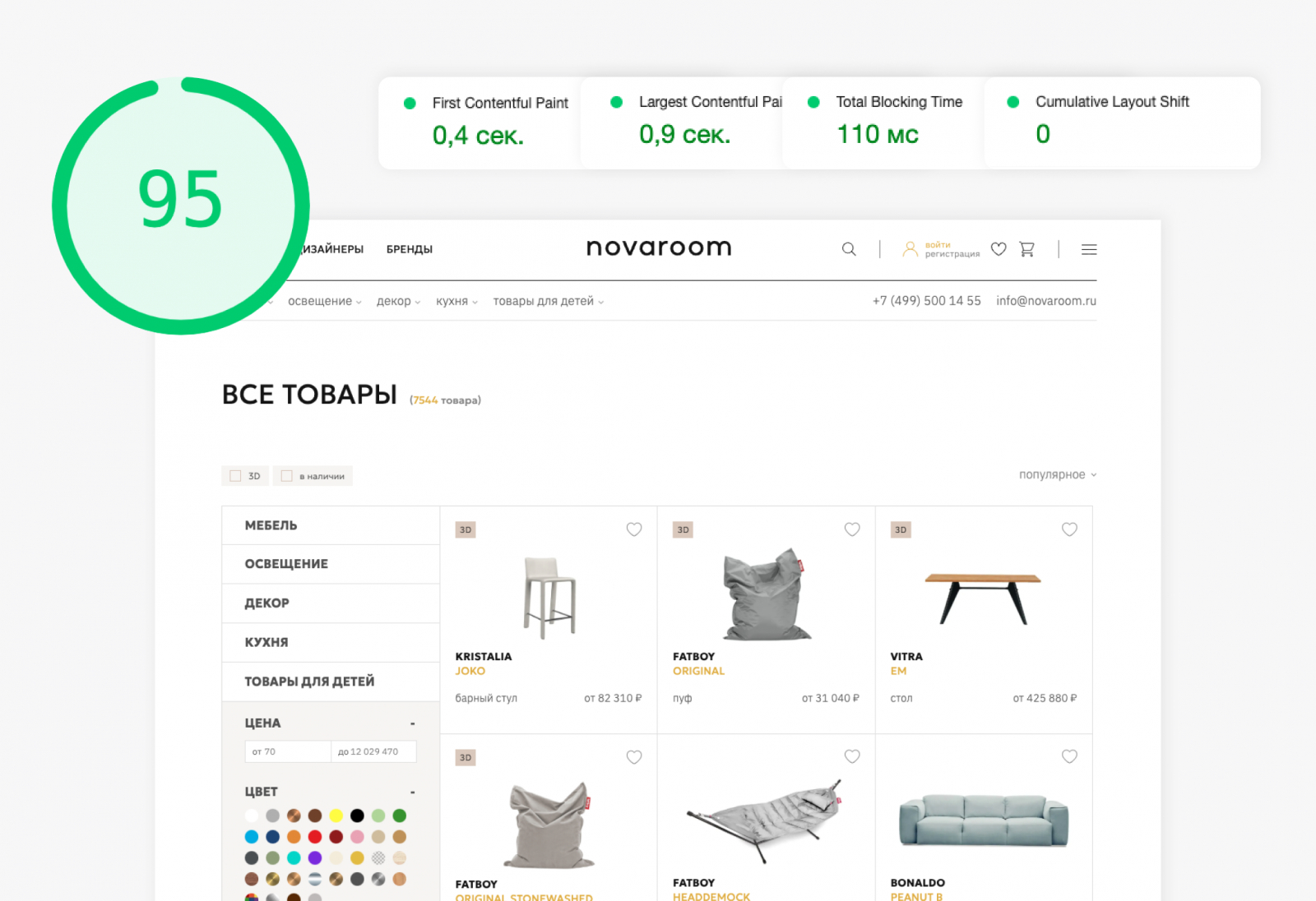This screenshot has height=901, width=1316.
Task: Select МЕБЕЛЬ category in sidebar
Action: (x=331, y=525)
